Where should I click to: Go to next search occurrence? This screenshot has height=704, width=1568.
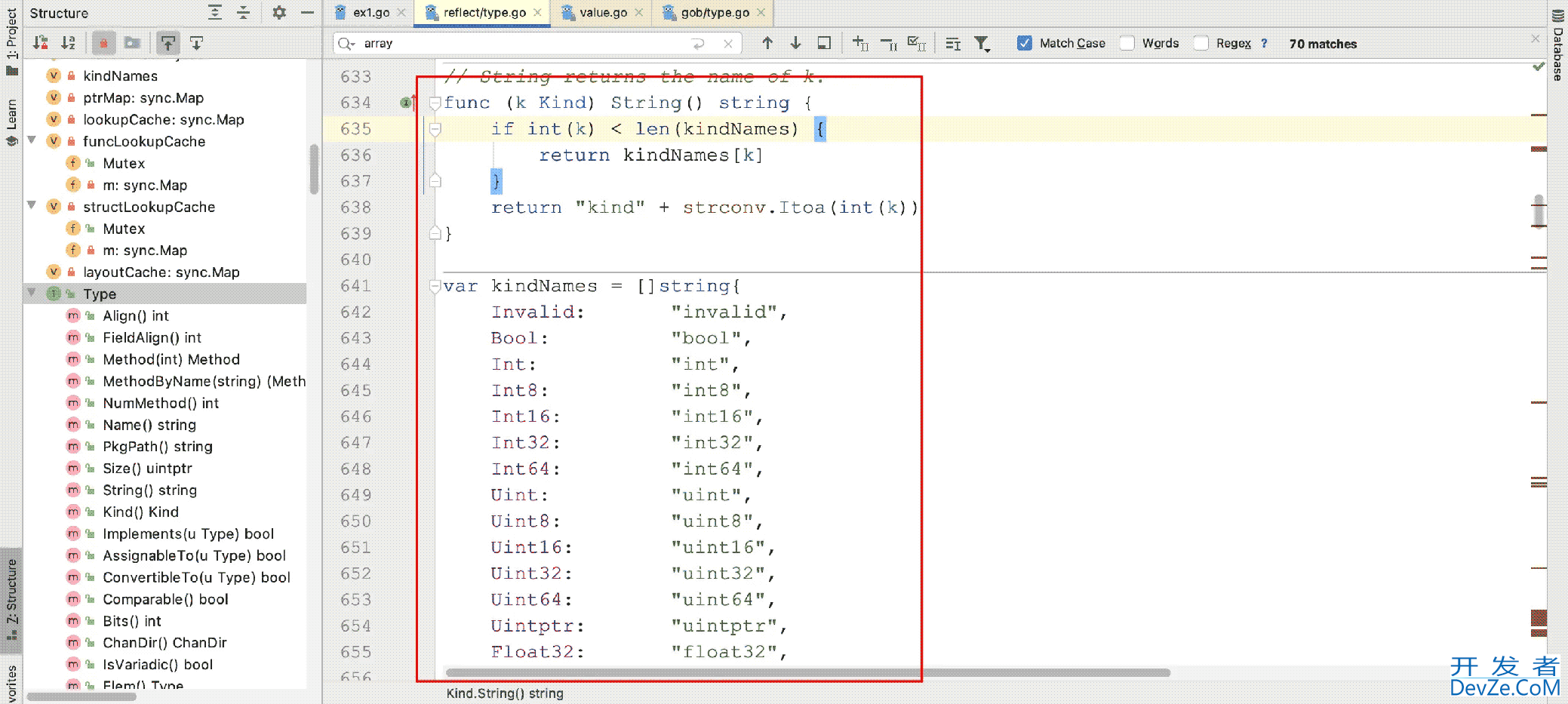795,43
